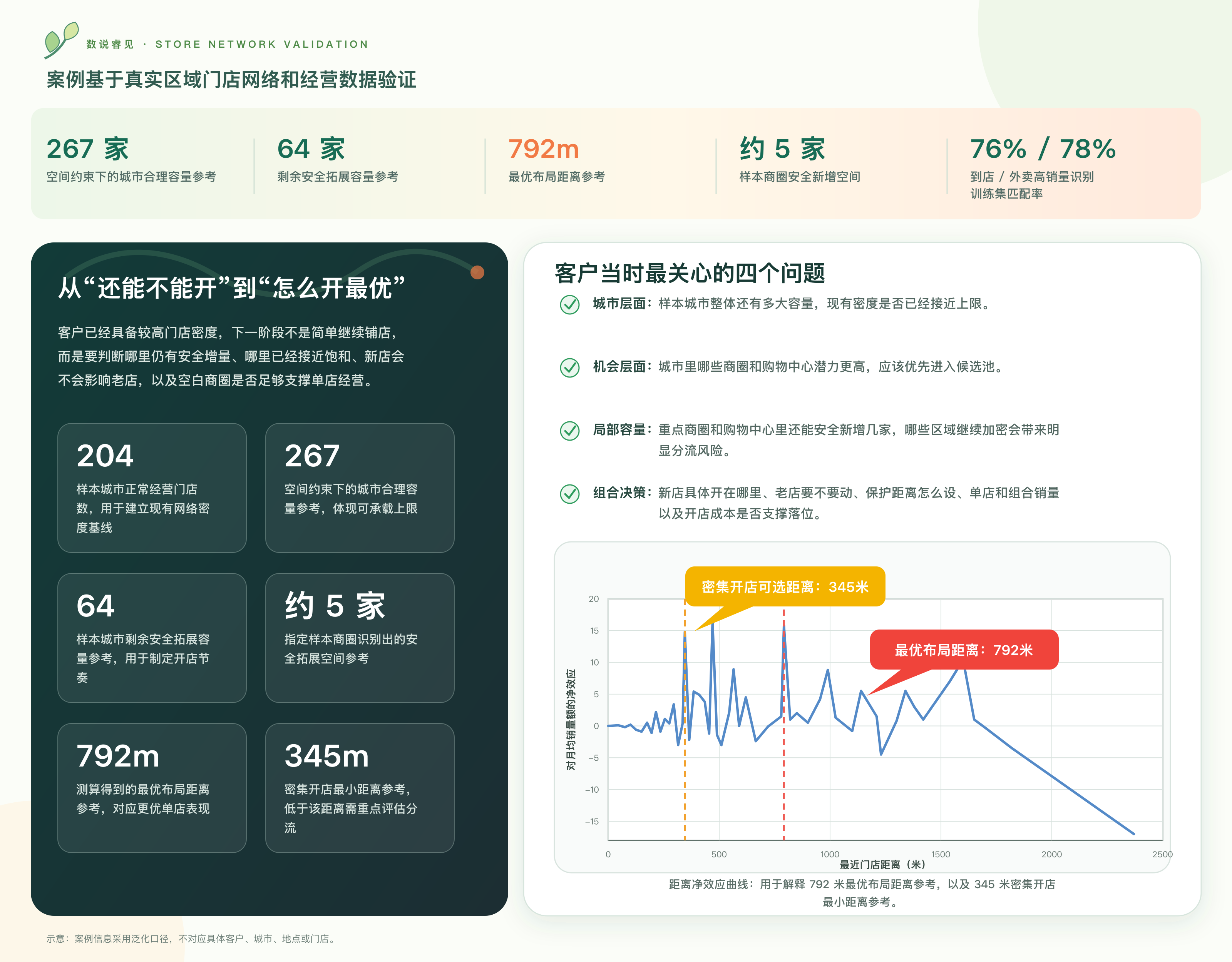Click the check icon beside 局部容量
Image resolution: width=1232 pixels, height=962 pixels.
pyautogui.click(x=569, y=431)
